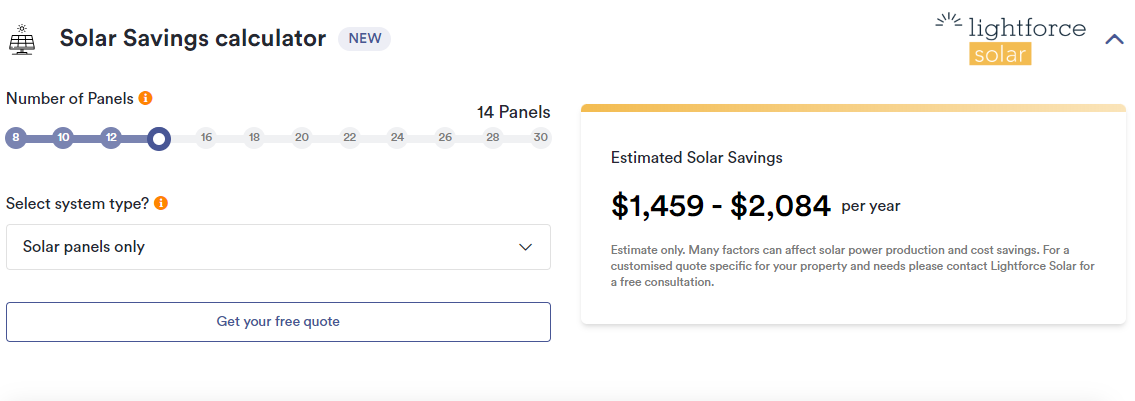Set slider to 16 panels

tap(206, 138)
